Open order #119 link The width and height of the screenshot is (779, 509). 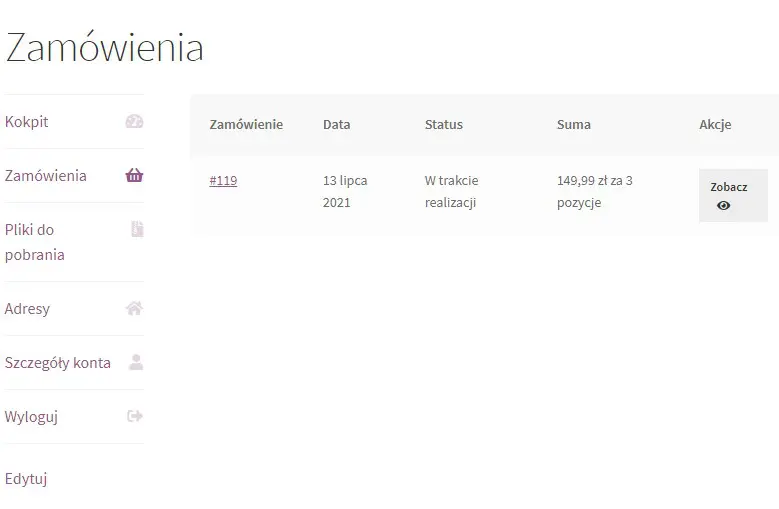[x=223, y=181]
